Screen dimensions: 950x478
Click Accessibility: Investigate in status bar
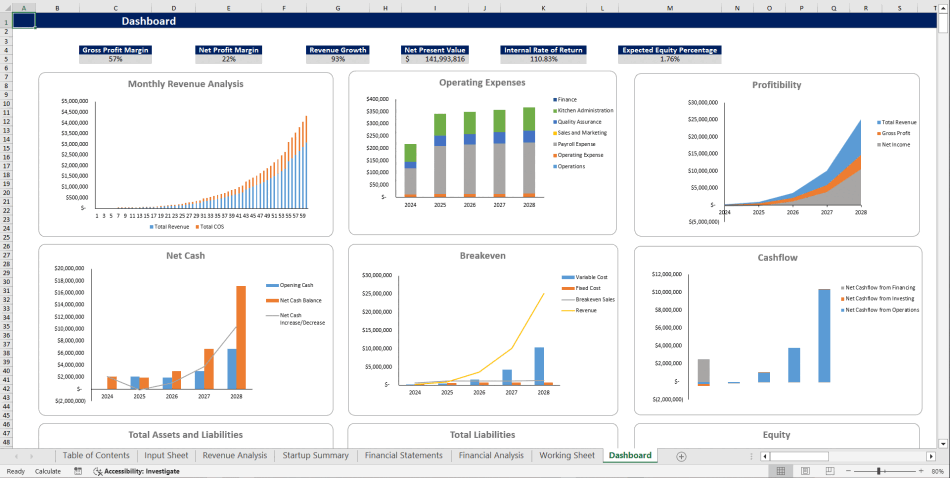click(x=136, y=471)
